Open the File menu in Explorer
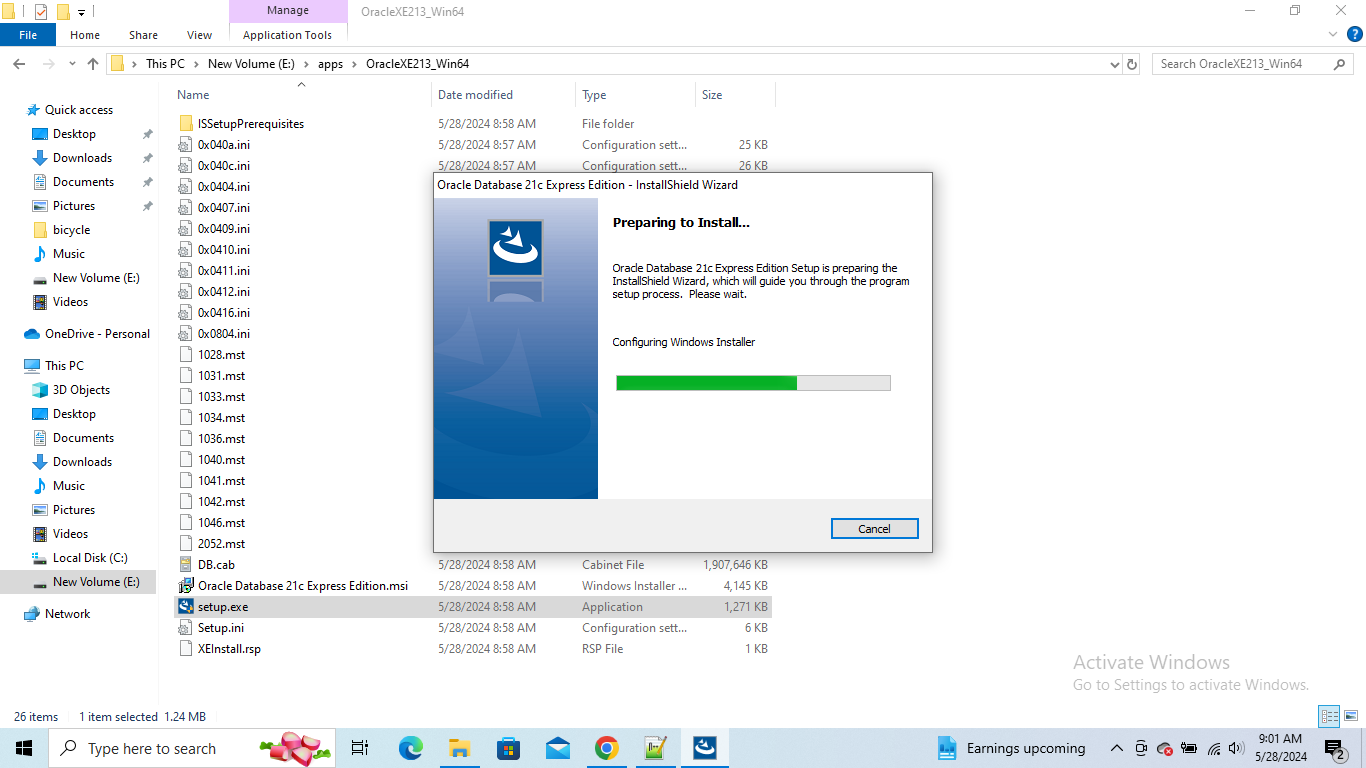Image resolution: width=1366 pixels, height=768 pixels. pyautogui.click(x=28, y=35)
